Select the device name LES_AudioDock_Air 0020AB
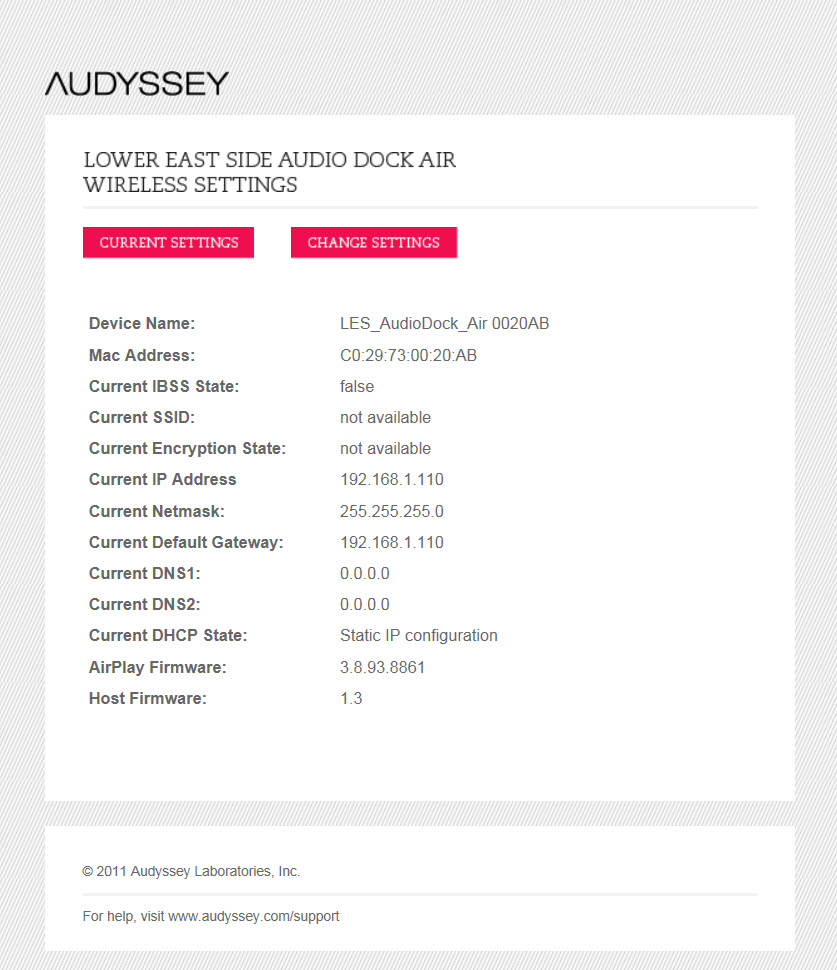The image size is (837, 970). point(444,324)
